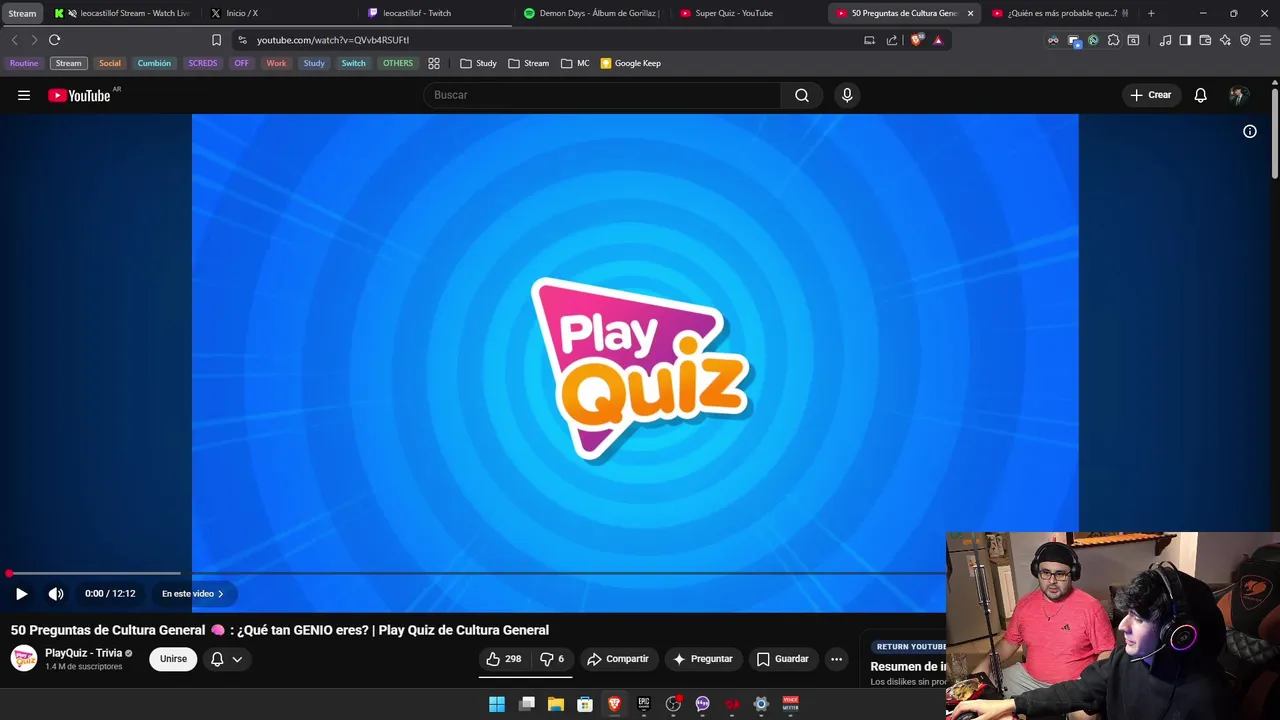Dislike the video (6 dislikes)

(552, 659)
